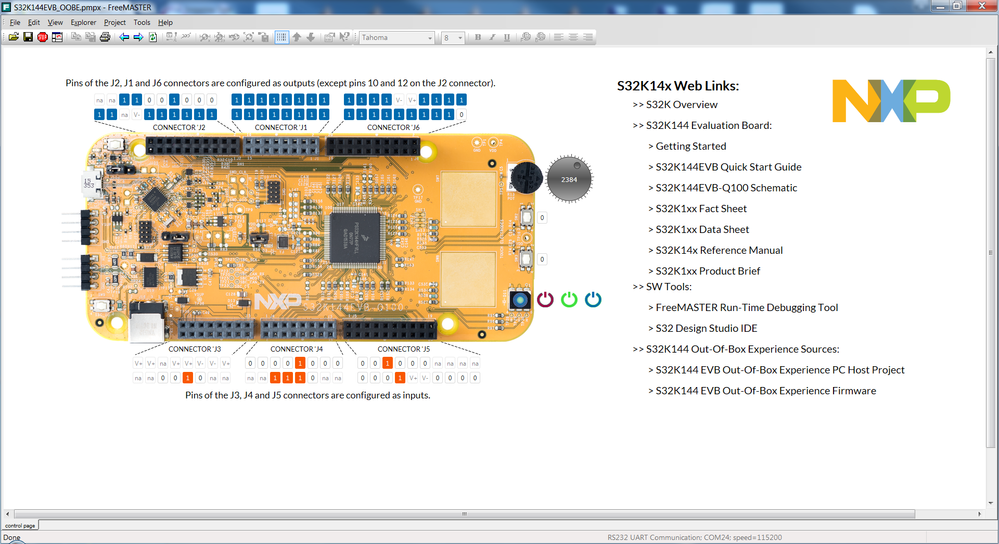999x544 pixels.
Task: Center text via toolbar alignment icon
Action: click(x=573, y=37)
